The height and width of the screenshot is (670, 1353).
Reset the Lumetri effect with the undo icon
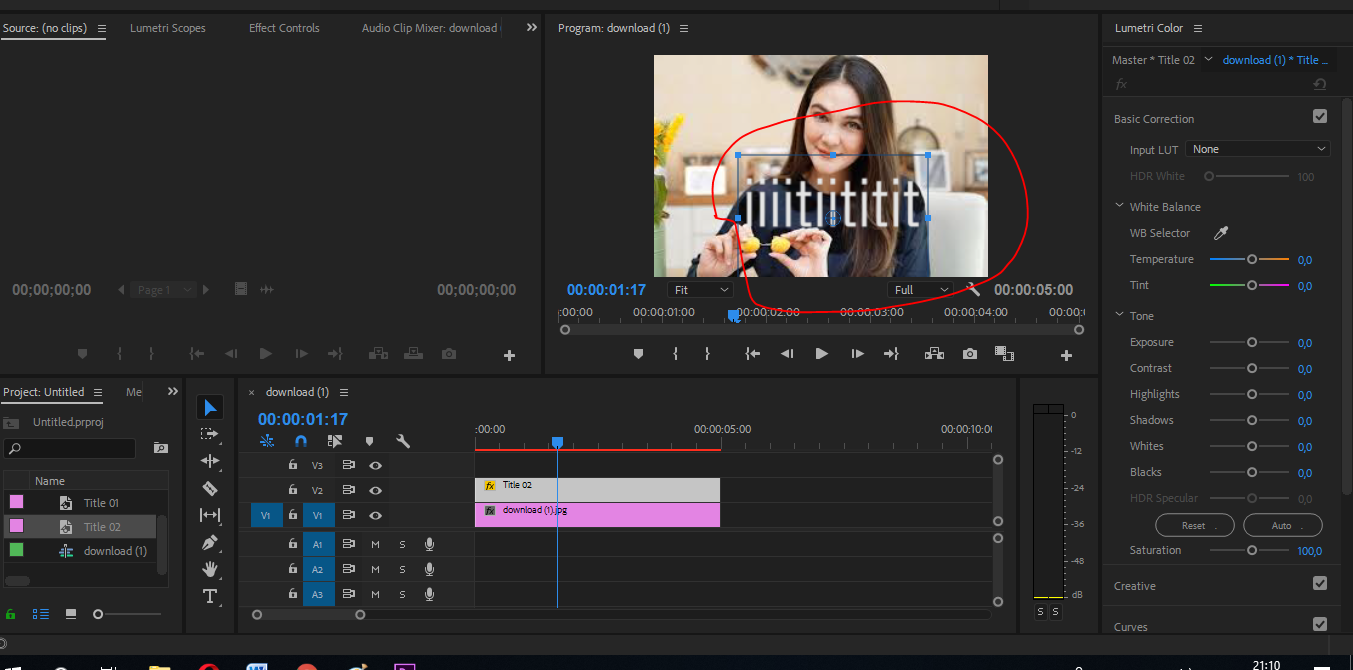pos(1320,85)
